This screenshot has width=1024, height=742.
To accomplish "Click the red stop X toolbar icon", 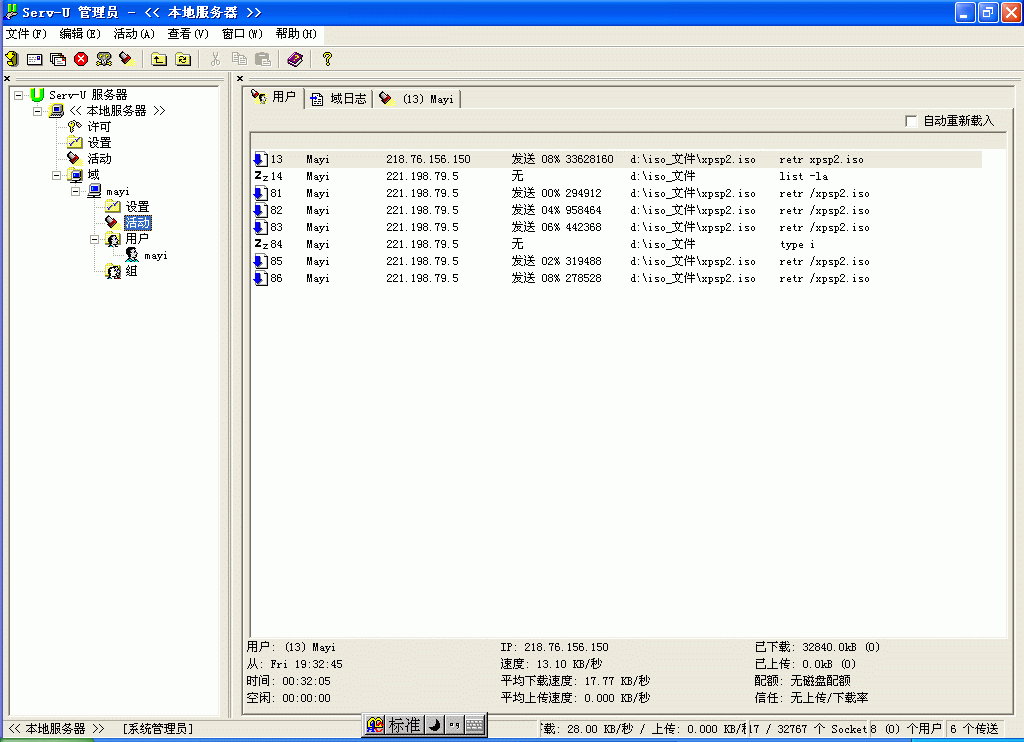I will point(81,59).
